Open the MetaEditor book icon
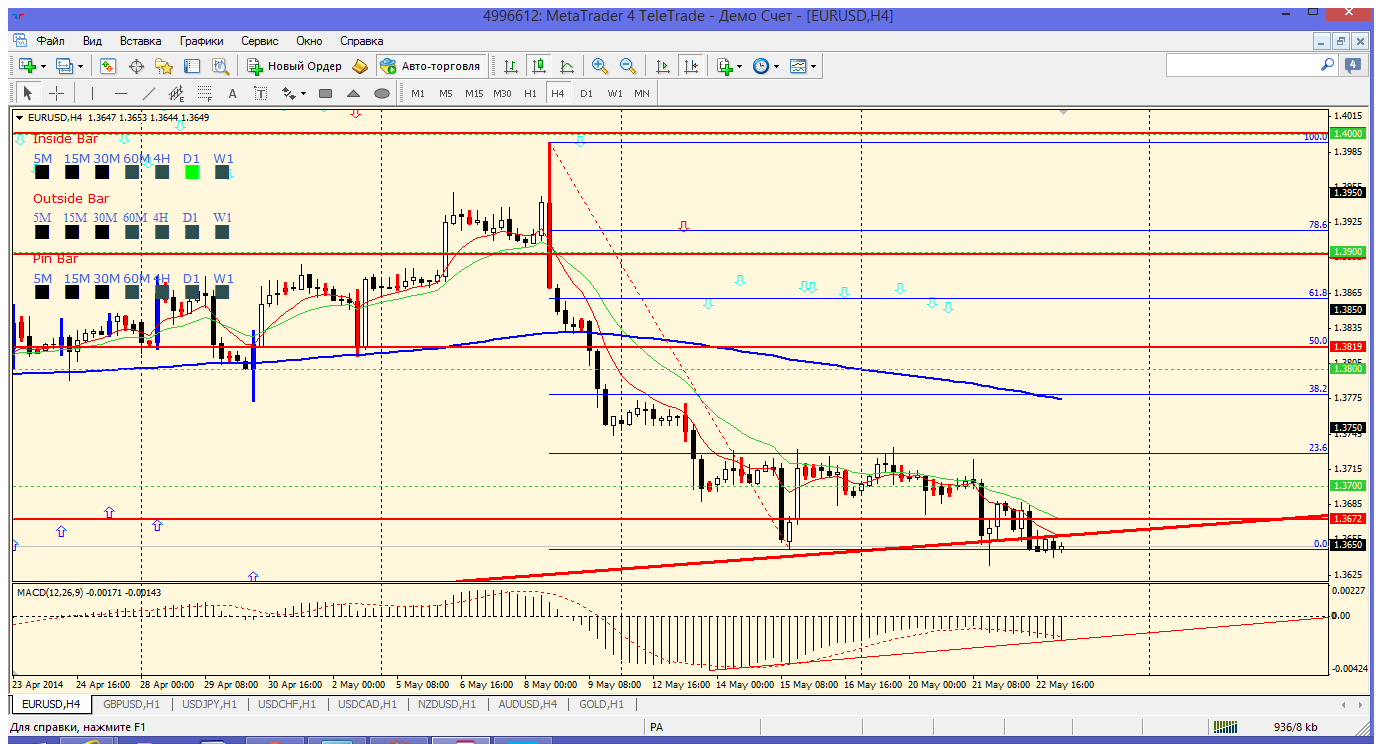 (360, 66)
